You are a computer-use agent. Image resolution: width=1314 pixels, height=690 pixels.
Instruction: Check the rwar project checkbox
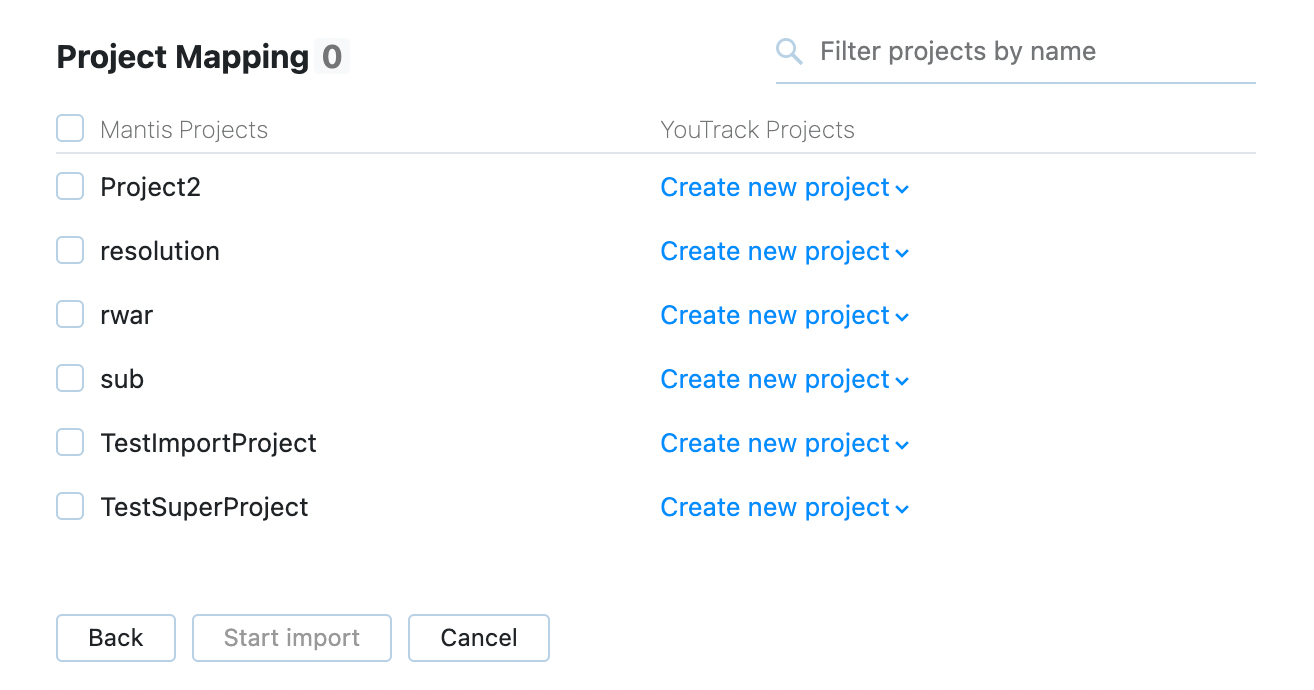click(x=69, y=314)
